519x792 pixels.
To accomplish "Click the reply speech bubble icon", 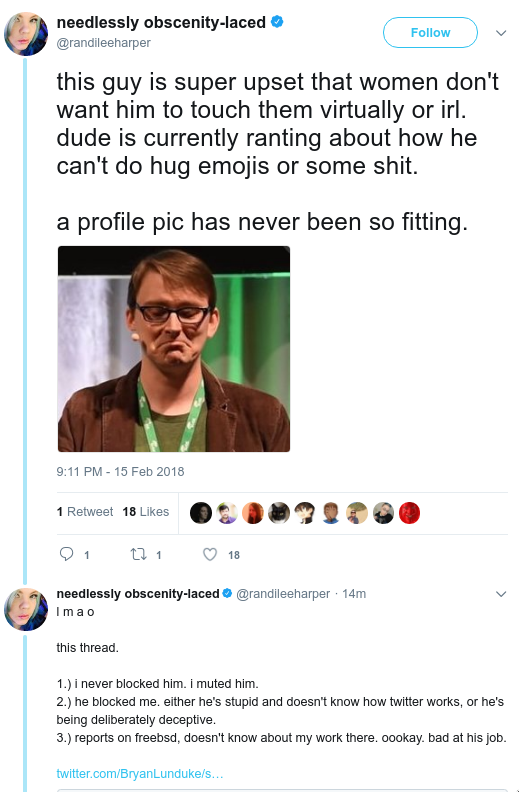I will [67, 554].
